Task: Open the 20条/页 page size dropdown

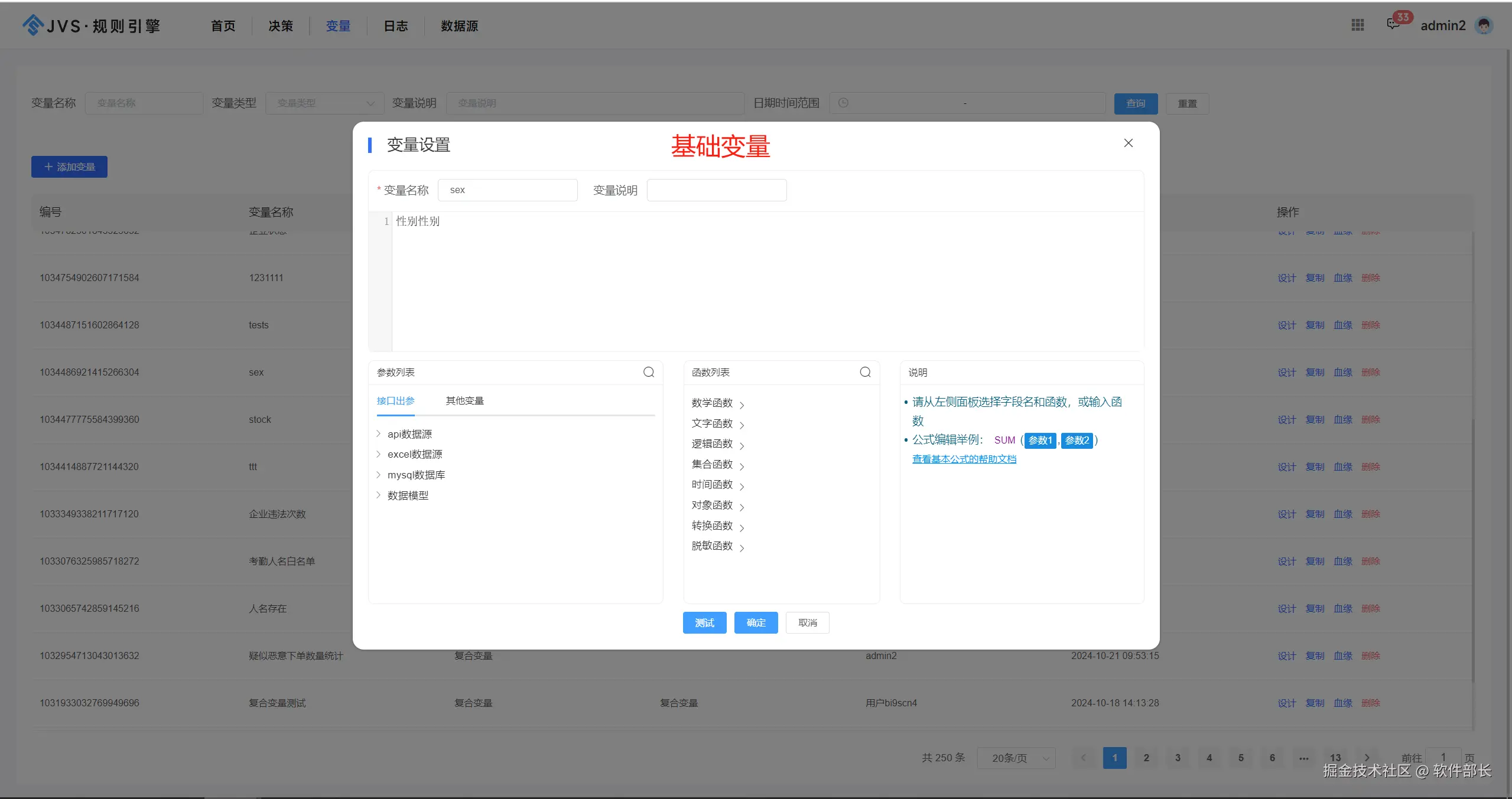Action: [x=1016, y=758]
